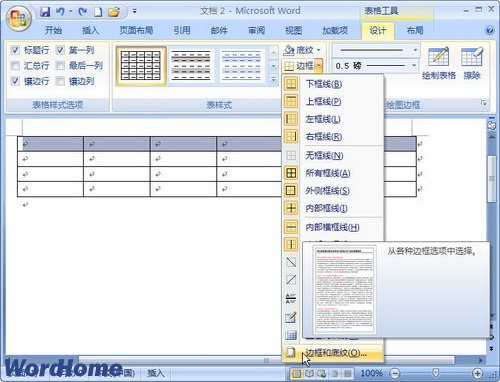Click the Office Button orb
Image resolution: width=500 pixels, height=382 pixels.
tap(18, 17)
